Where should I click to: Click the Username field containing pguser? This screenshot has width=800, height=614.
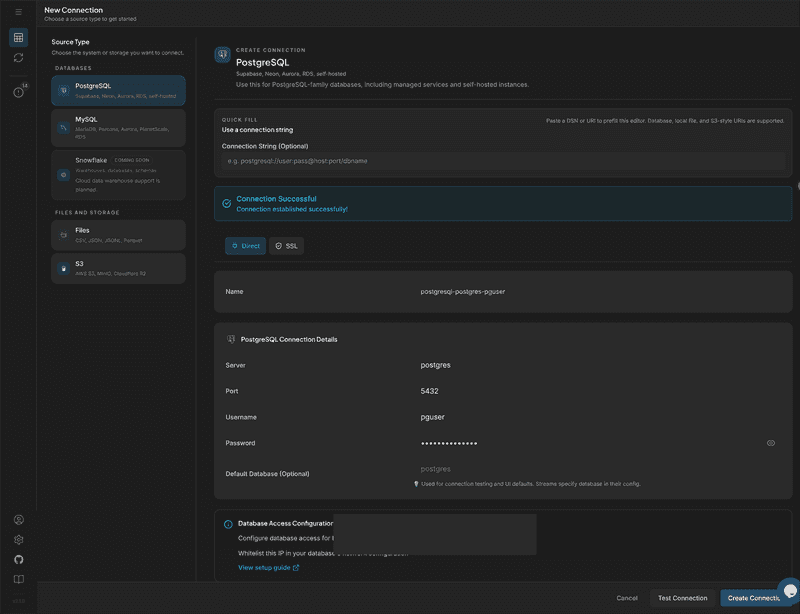[433, 417]
